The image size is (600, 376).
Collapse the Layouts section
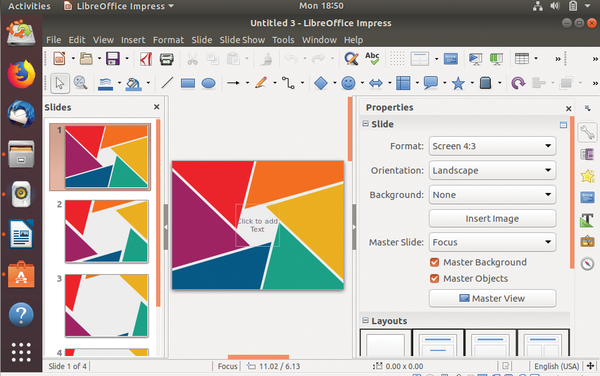click(x=365, y=321)
